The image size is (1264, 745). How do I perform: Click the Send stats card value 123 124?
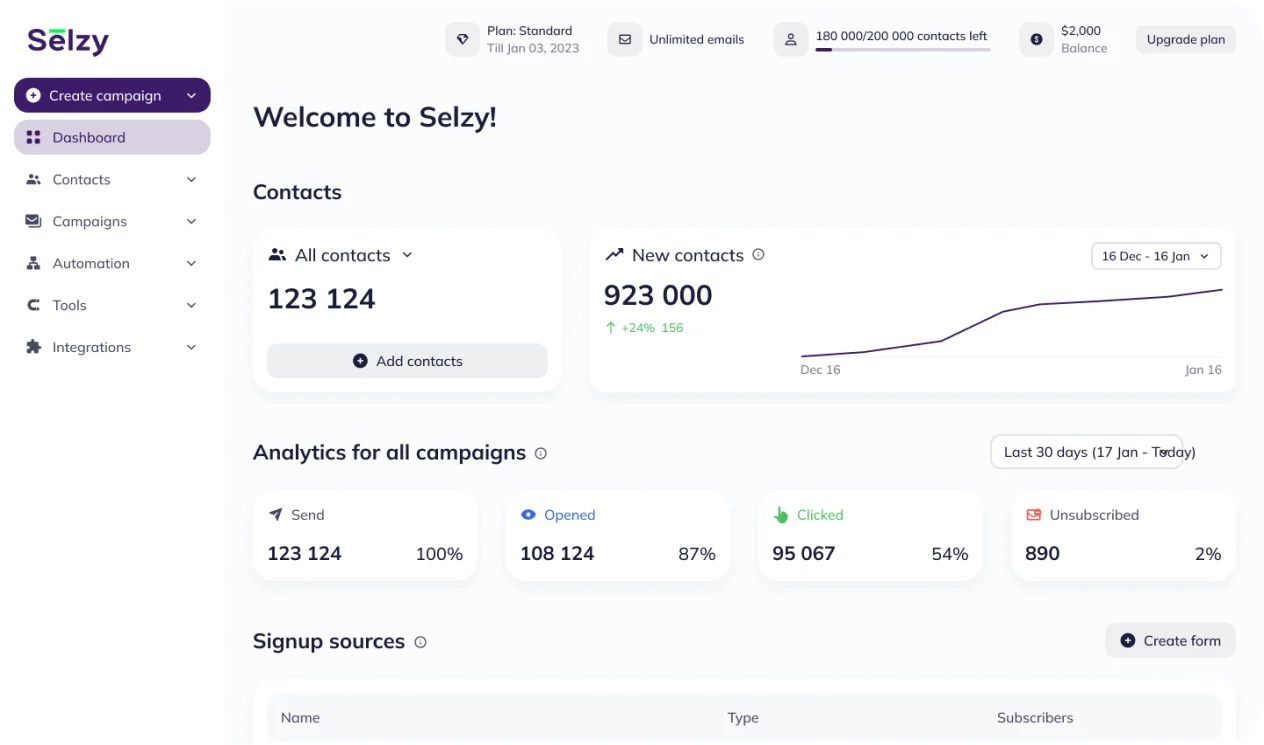(305, 554)
